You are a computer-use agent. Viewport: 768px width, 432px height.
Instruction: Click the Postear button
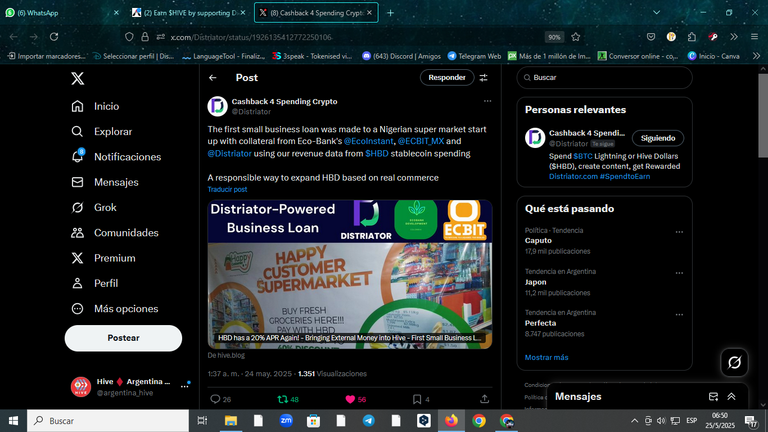(123, 338)
